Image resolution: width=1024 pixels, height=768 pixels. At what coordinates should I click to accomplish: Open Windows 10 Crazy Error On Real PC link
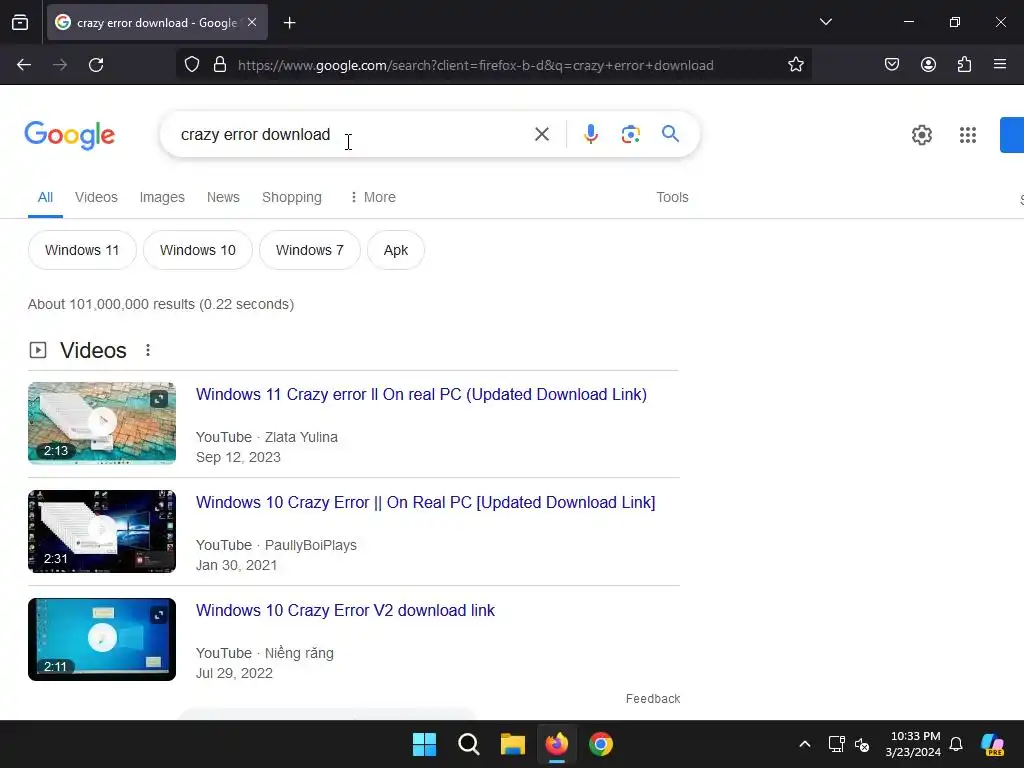(425, 502)
